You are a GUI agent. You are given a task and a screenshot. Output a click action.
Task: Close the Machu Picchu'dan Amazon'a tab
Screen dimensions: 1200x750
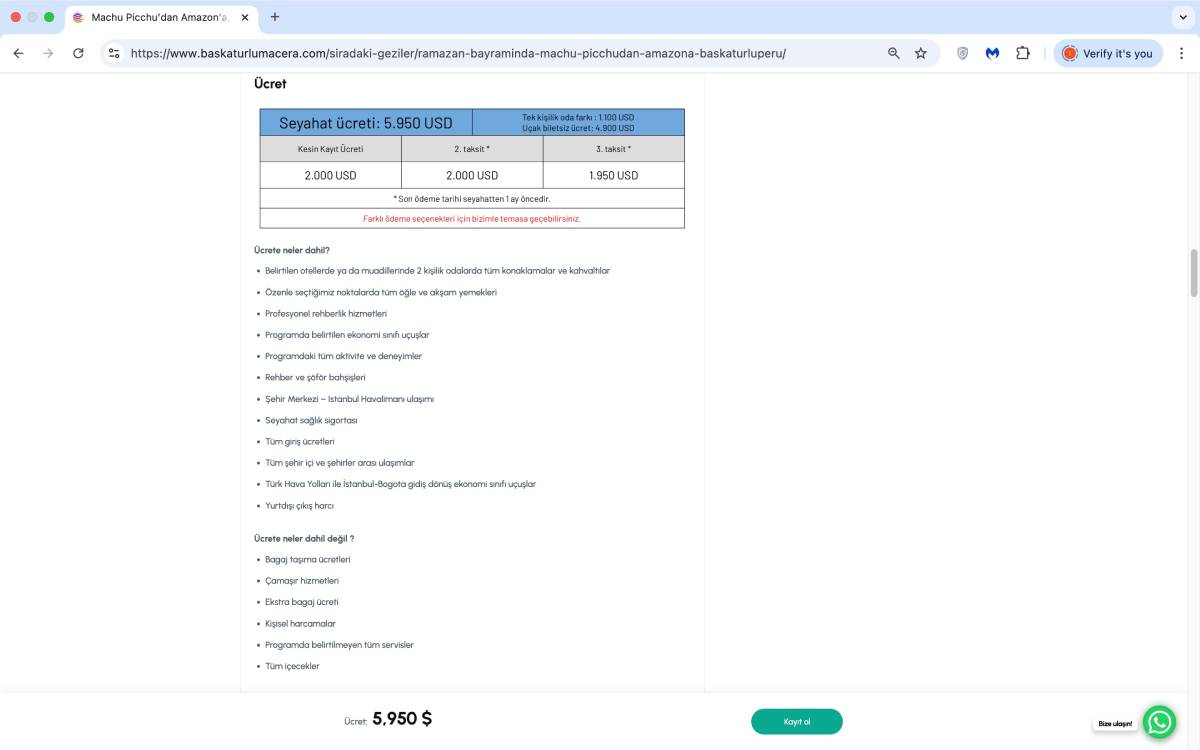pos(245,17)
